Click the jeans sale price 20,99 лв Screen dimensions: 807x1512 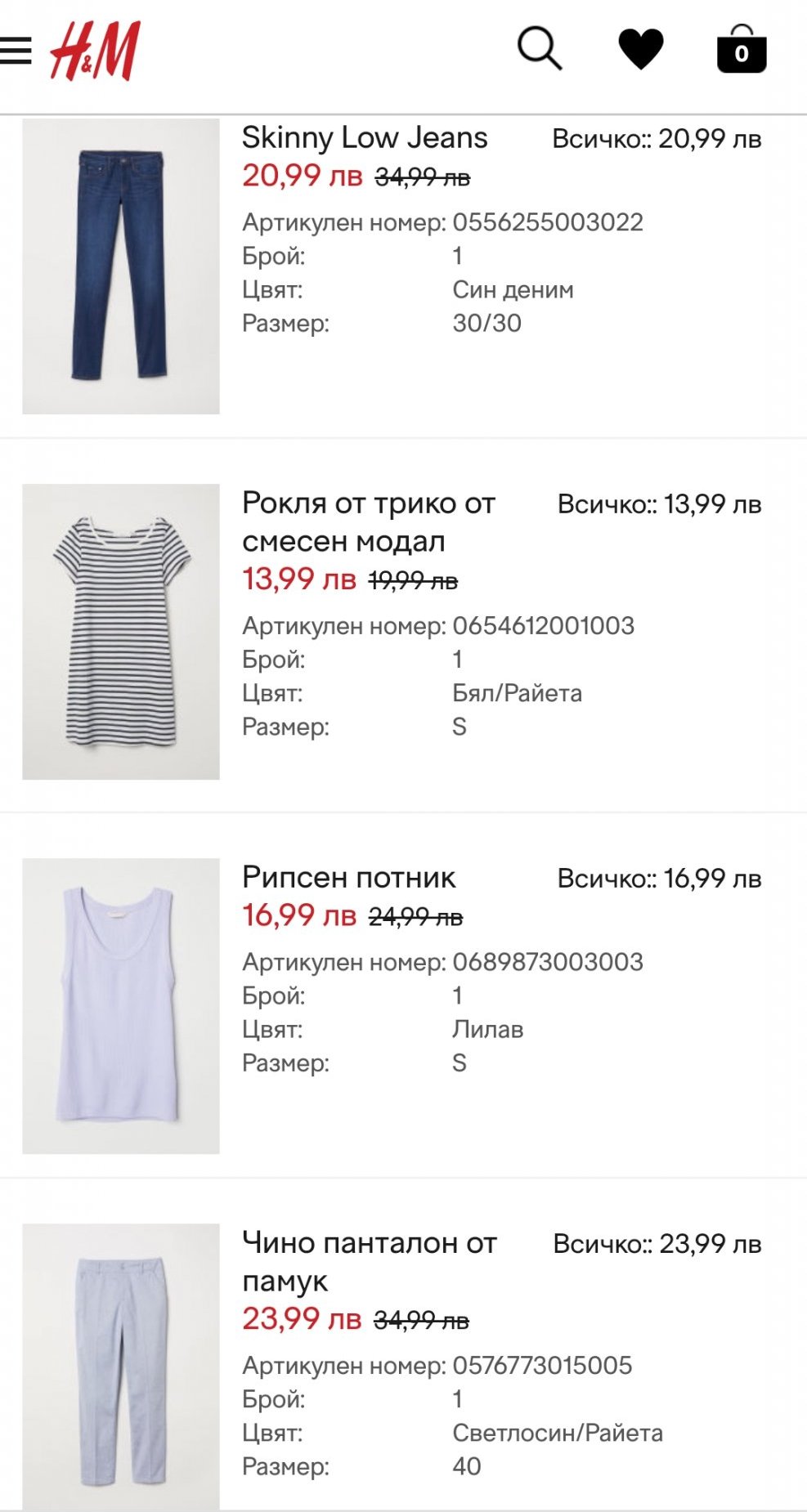[302, 176]
